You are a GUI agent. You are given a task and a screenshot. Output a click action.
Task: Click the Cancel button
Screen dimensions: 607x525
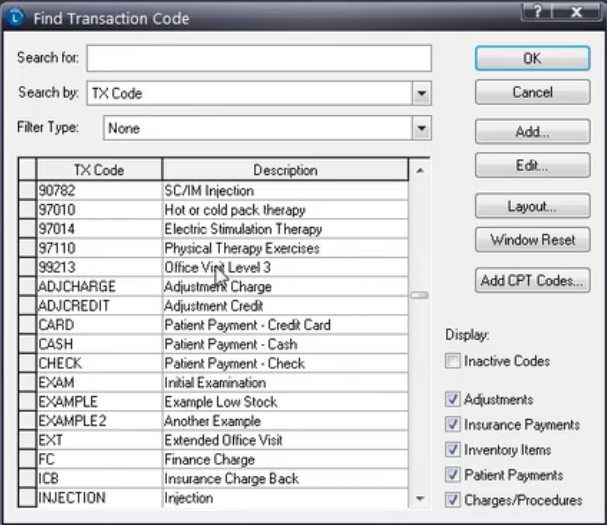(532, 92)
